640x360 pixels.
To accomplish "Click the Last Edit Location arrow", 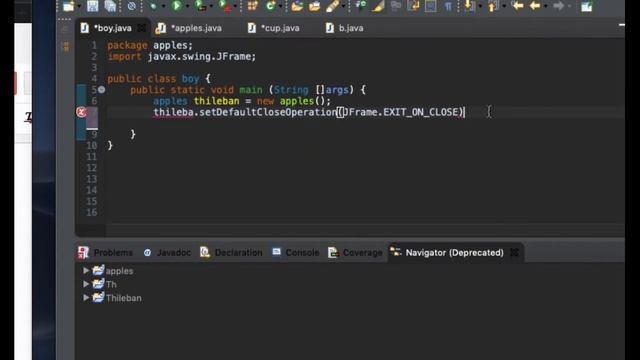I will pyautogui.click(x=518, y=6).
